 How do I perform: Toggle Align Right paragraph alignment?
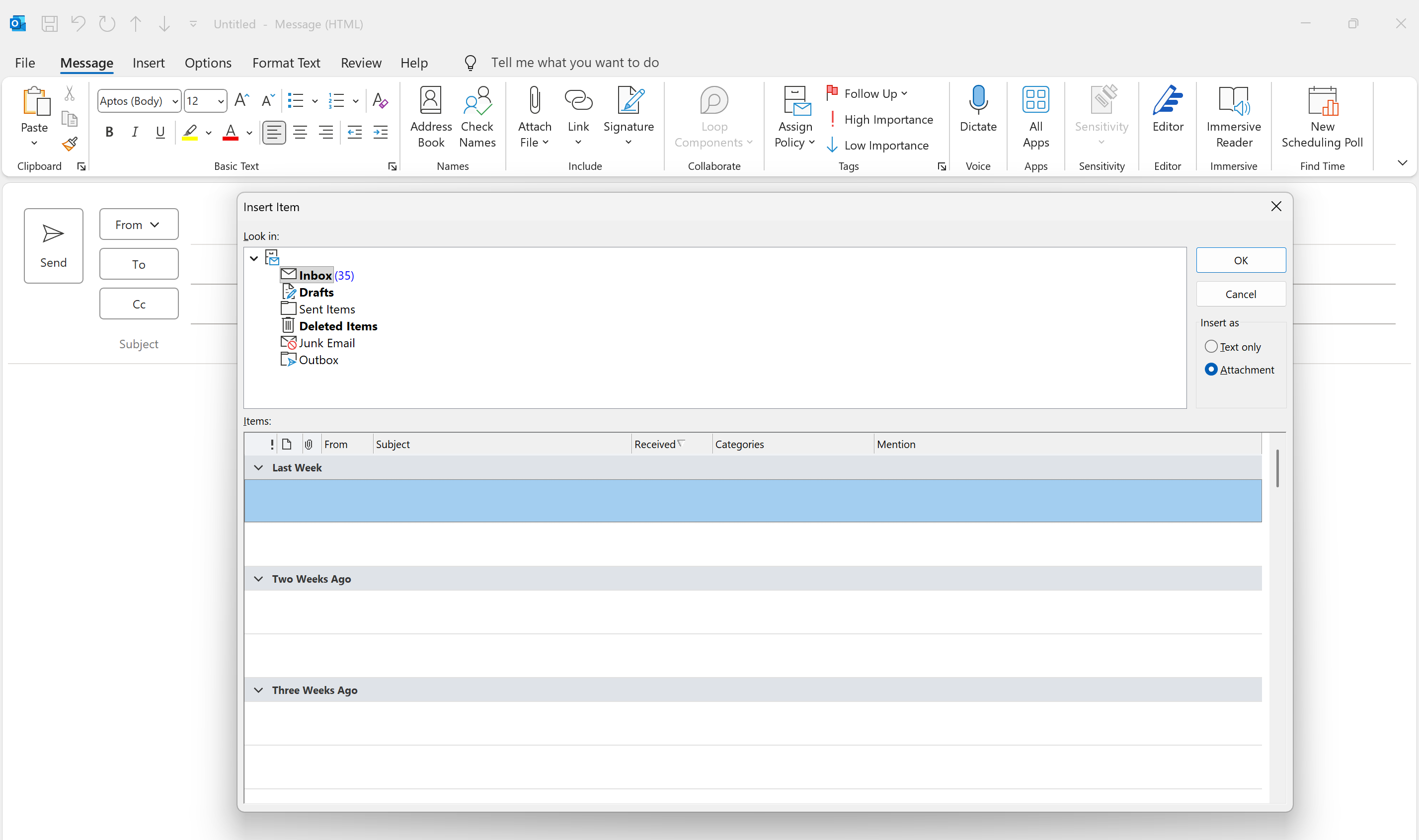pos(326,133)
